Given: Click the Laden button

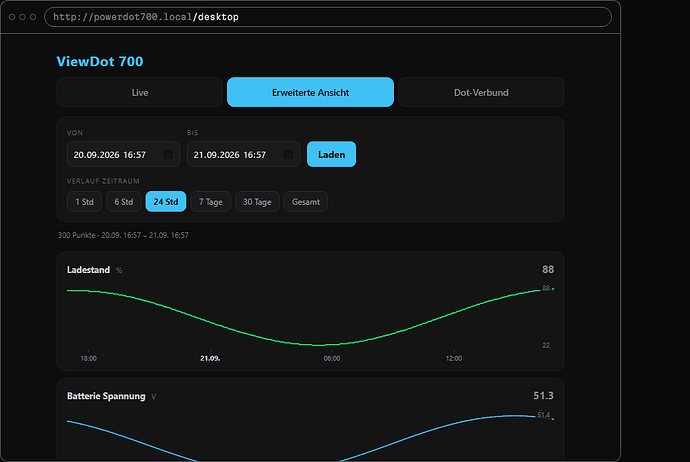Looking at the screenshot, I should (331, 154).
